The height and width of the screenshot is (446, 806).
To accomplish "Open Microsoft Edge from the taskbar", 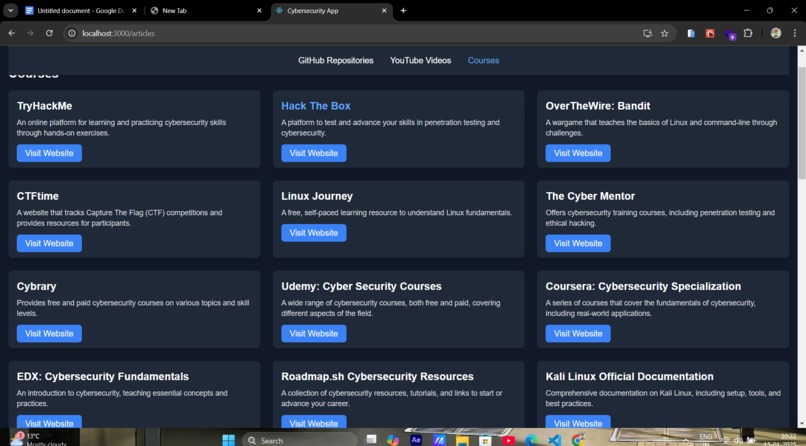I will pos(532,440).
